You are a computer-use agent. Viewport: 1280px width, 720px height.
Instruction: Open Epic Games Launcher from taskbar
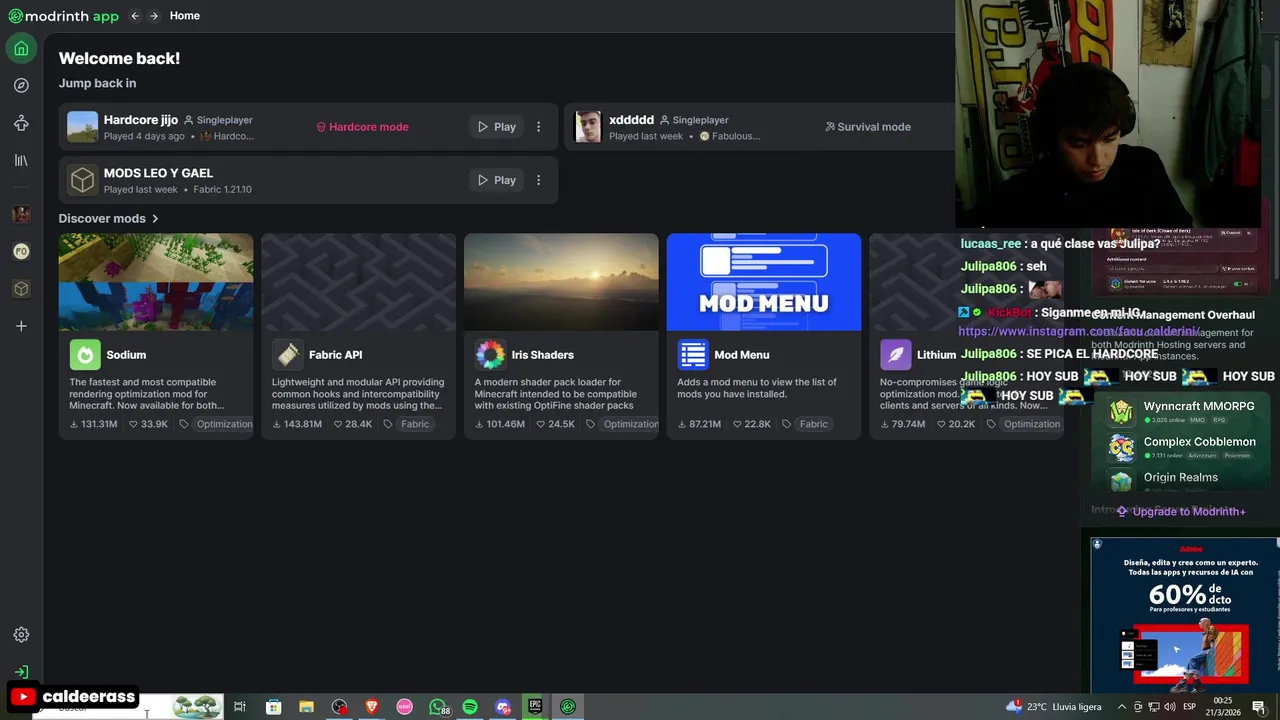click(535, 707)
